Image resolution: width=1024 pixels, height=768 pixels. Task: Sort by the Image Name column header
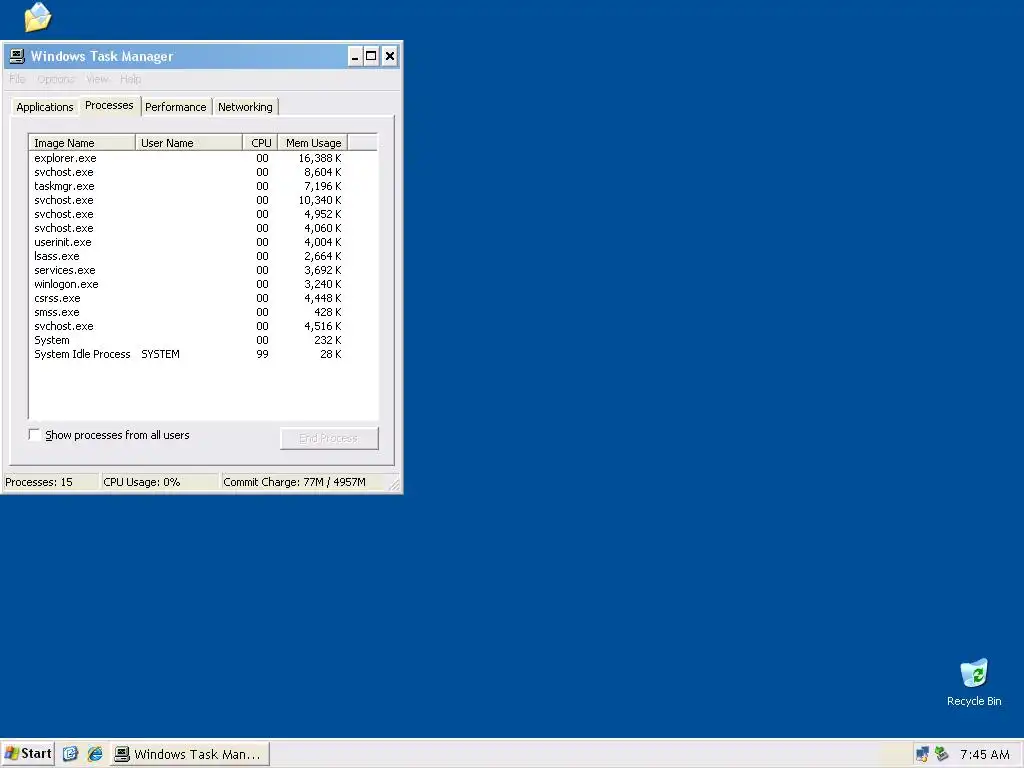82,143
